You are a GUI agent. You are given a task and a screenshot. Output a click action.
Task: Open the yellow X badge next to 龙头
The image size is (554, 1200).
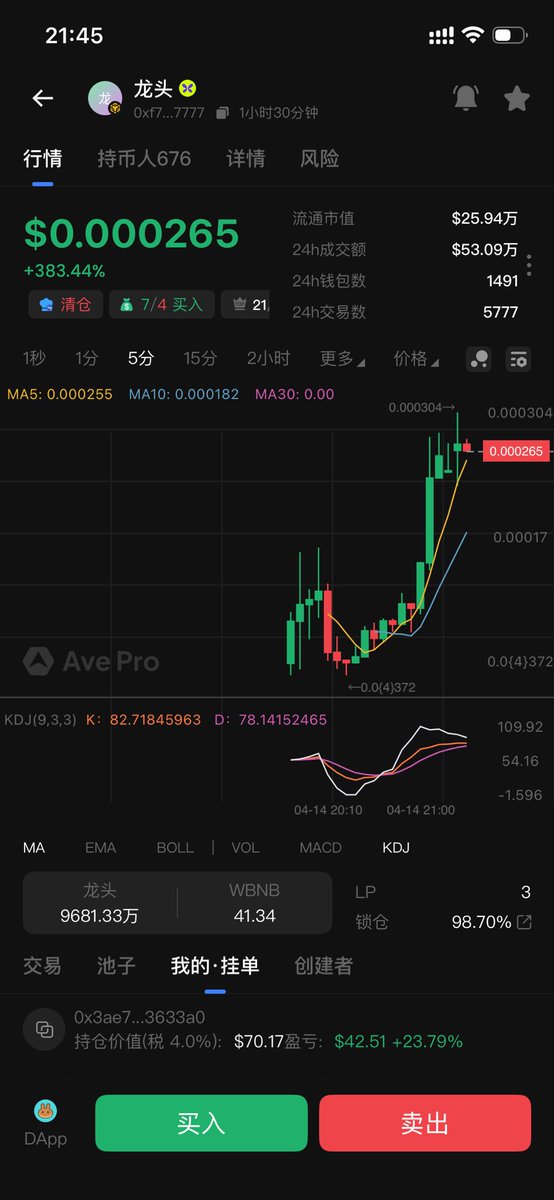tap(187, 89)
